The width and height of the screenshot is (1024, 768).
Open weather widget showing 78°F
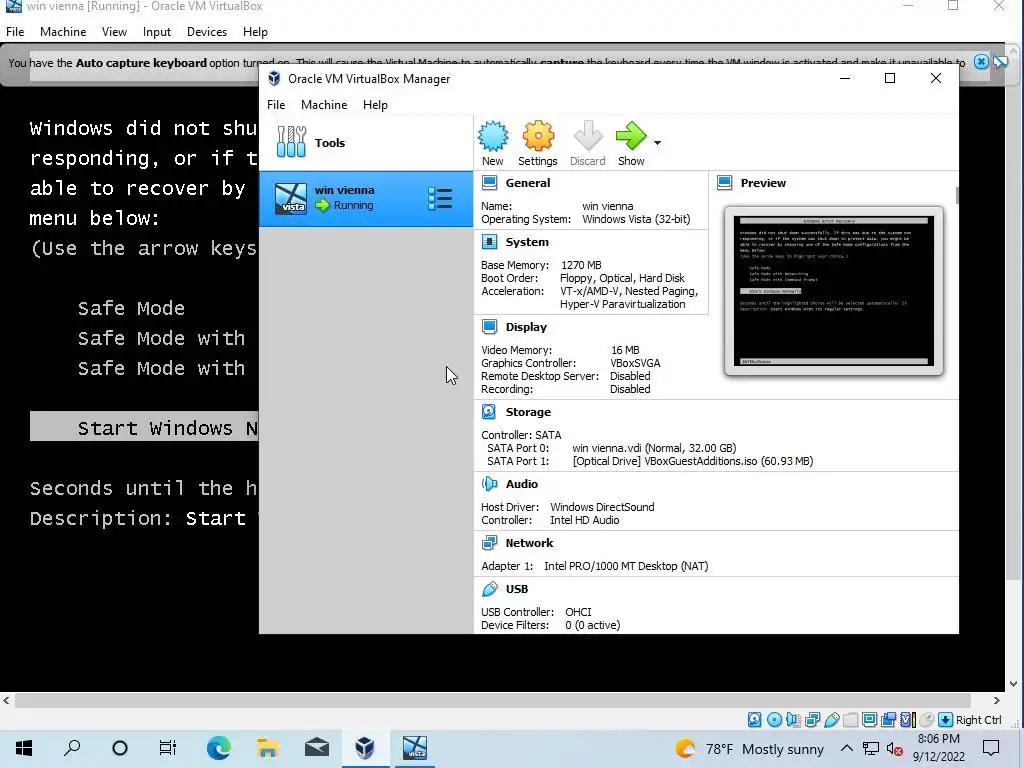point(749,749)
